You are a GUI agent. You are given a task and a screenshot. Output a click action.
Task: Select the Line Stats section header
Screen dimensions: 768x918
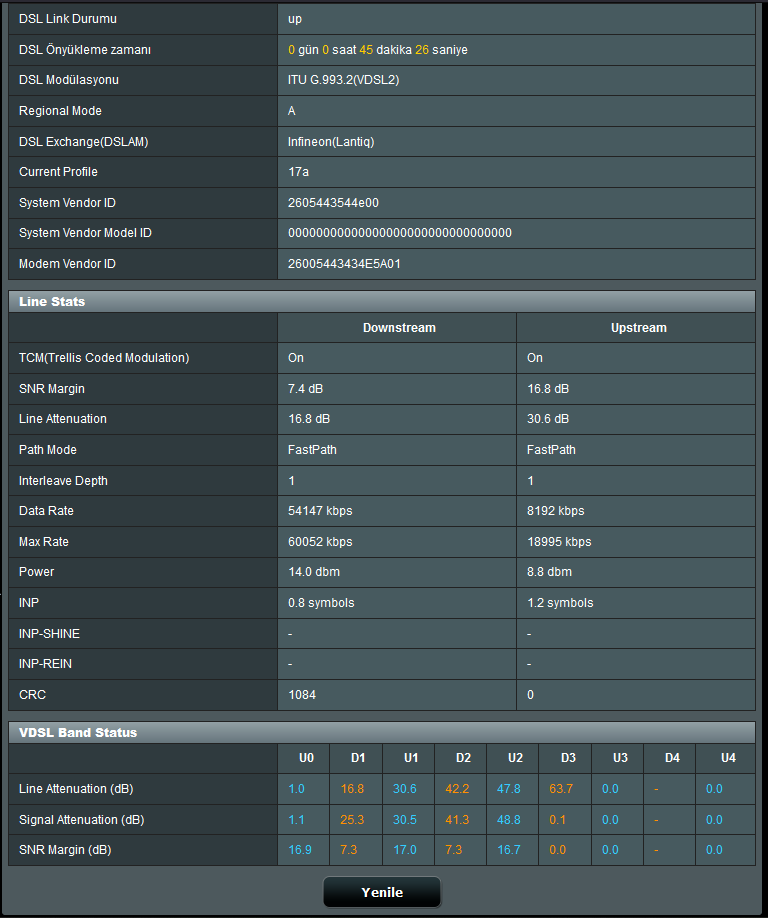(382, 302)
